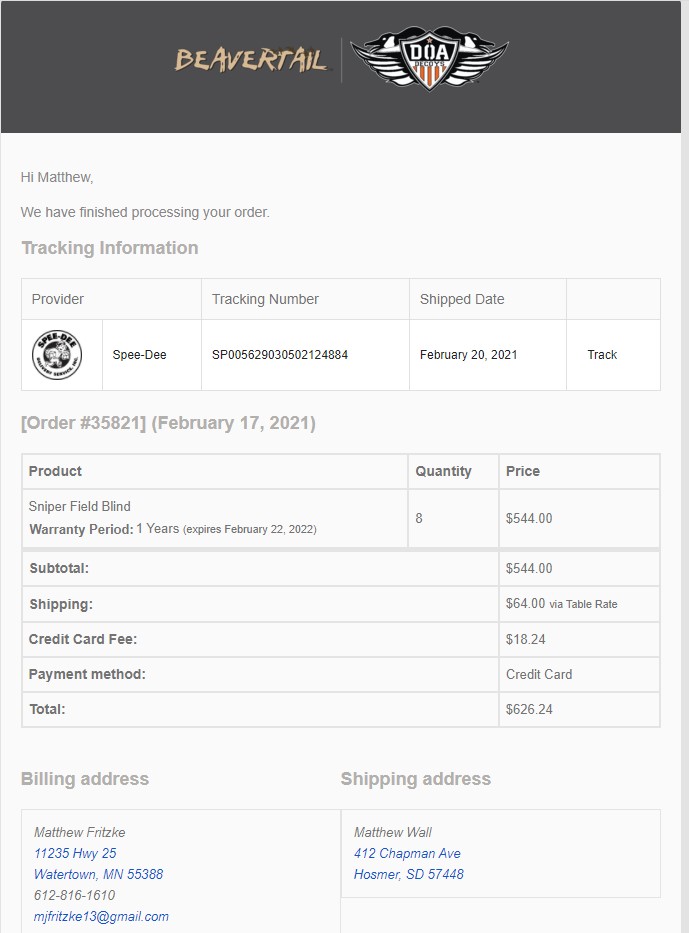The image size is (689, 933).
Task: Click the mjfritzke13@gmail.com email link
Action: click(101, 916)
